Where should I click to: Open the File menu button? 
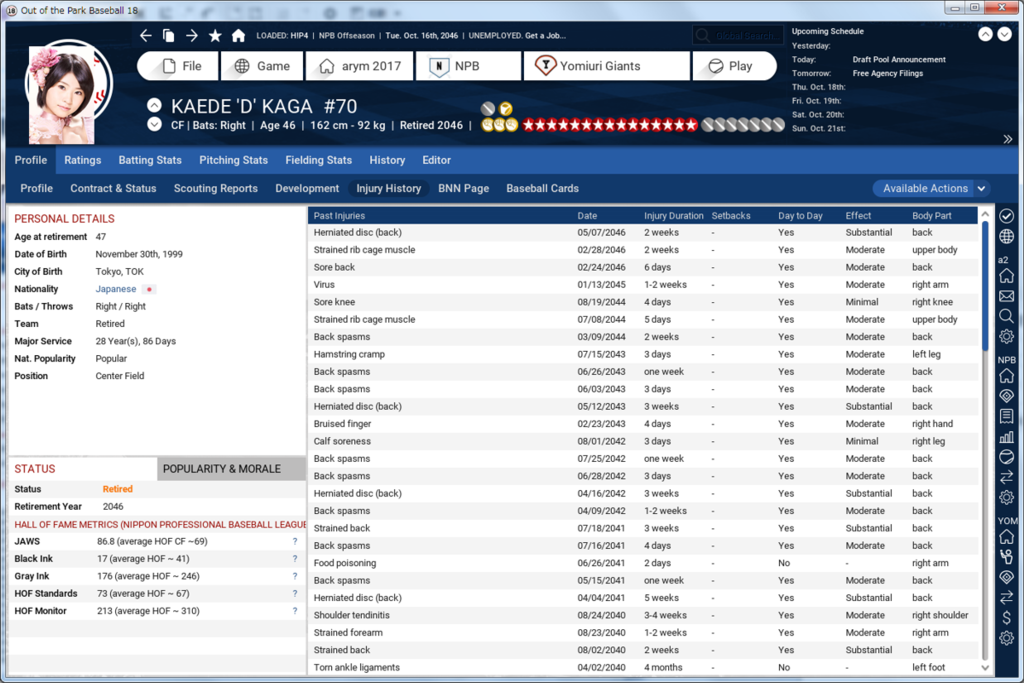pos(178,66)
